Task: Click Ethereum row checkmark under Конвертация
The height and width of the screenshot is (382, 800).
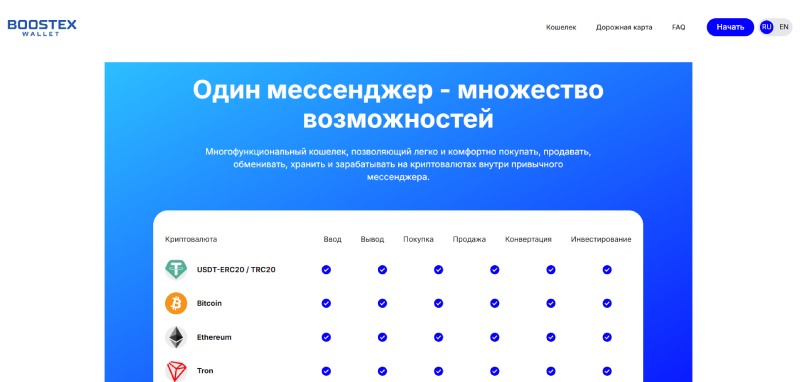Action: 551,337
